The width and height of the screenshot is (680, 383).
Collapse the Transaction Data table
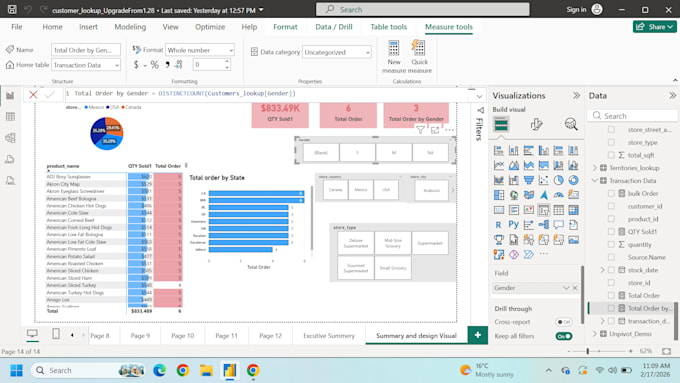(x=595, y=180)
